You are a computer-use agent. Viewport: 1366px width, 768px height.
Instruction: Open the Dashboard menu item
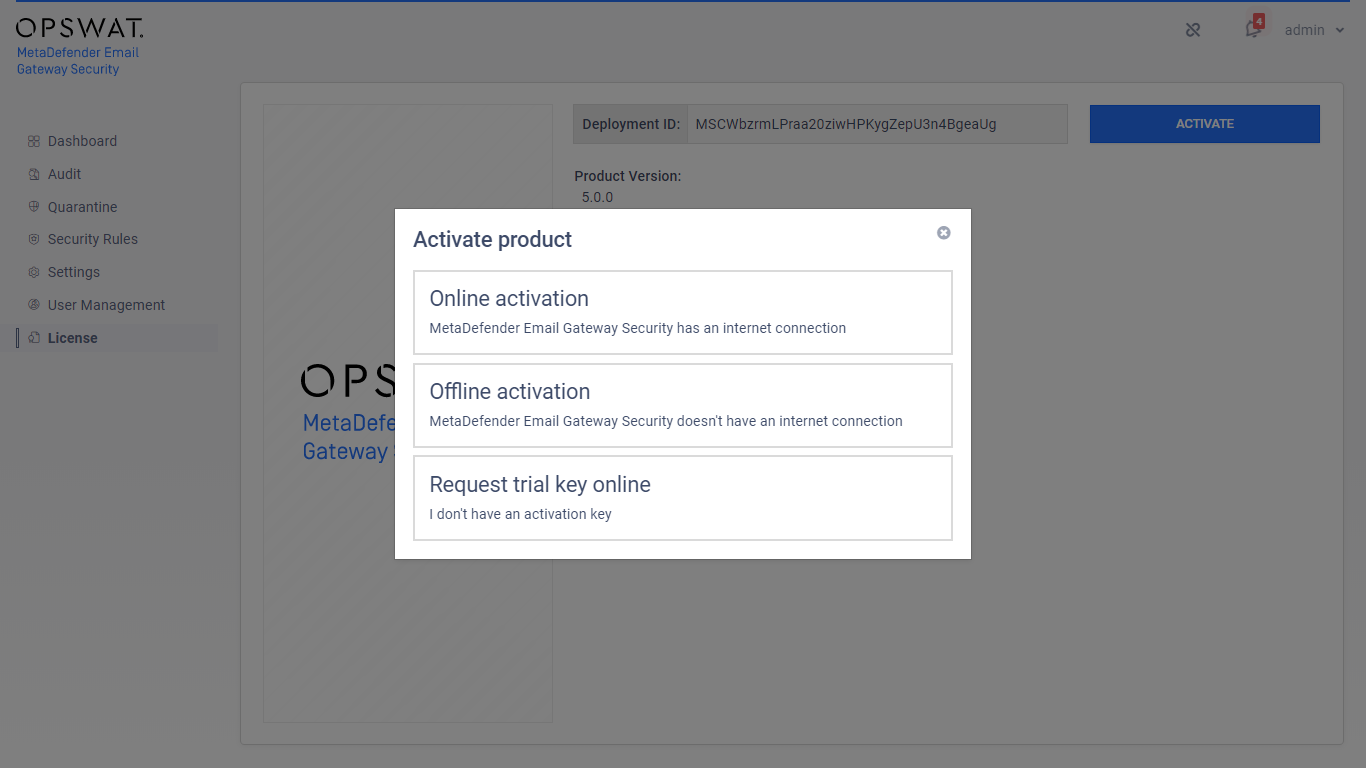pyautogui.click(x=82, y=141)
